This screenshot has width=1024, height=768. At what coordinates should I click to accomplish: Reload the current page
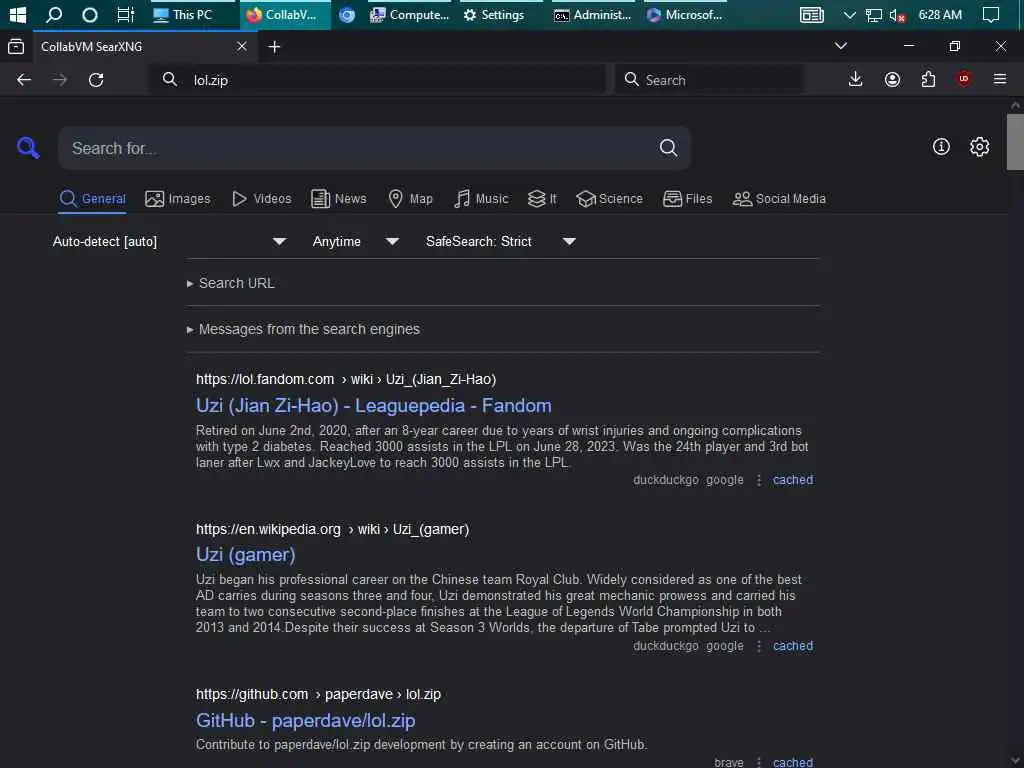tap(96, 80)
